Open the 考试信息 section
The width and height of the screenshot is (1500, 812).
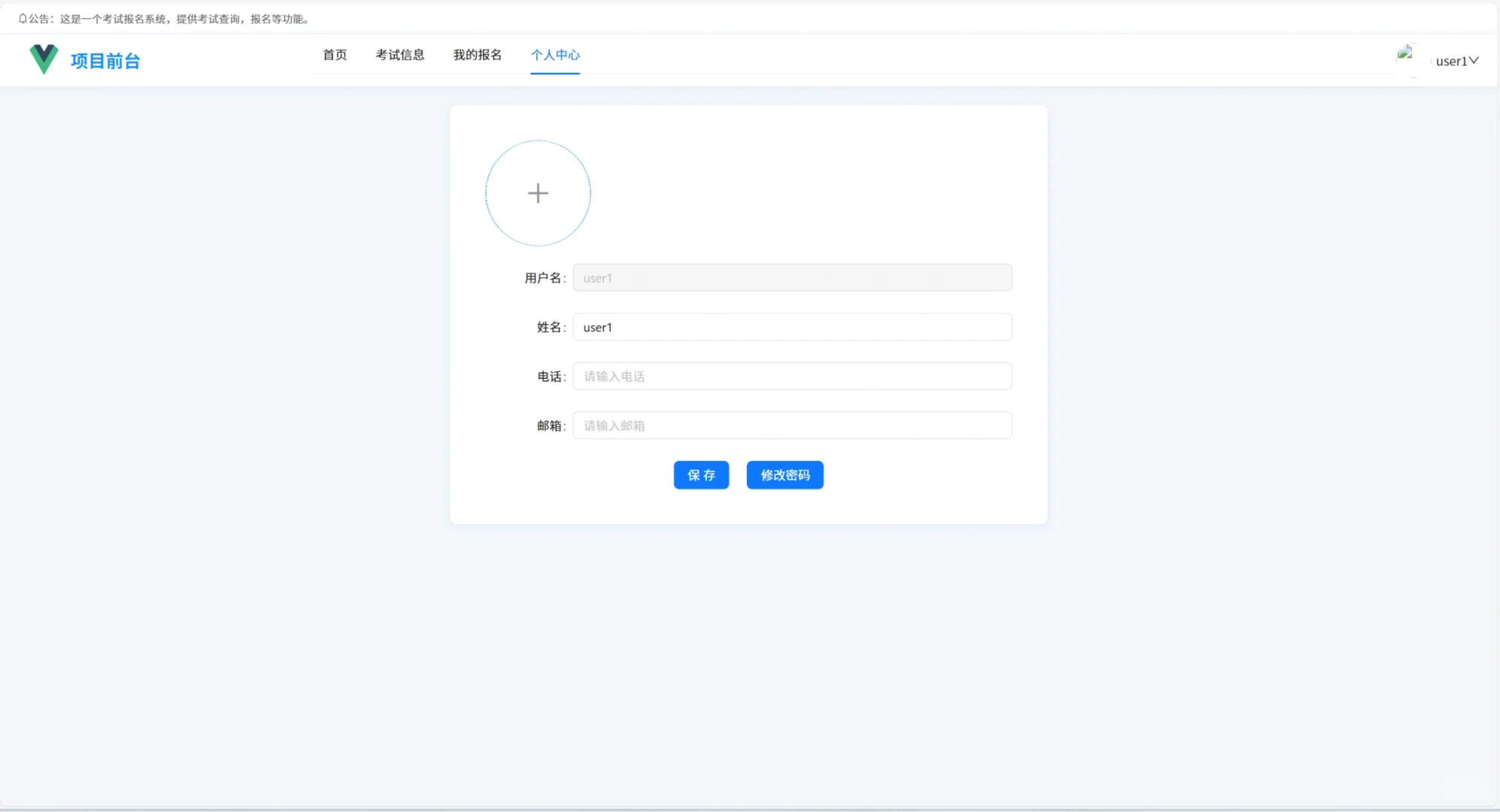click(400, 55)
